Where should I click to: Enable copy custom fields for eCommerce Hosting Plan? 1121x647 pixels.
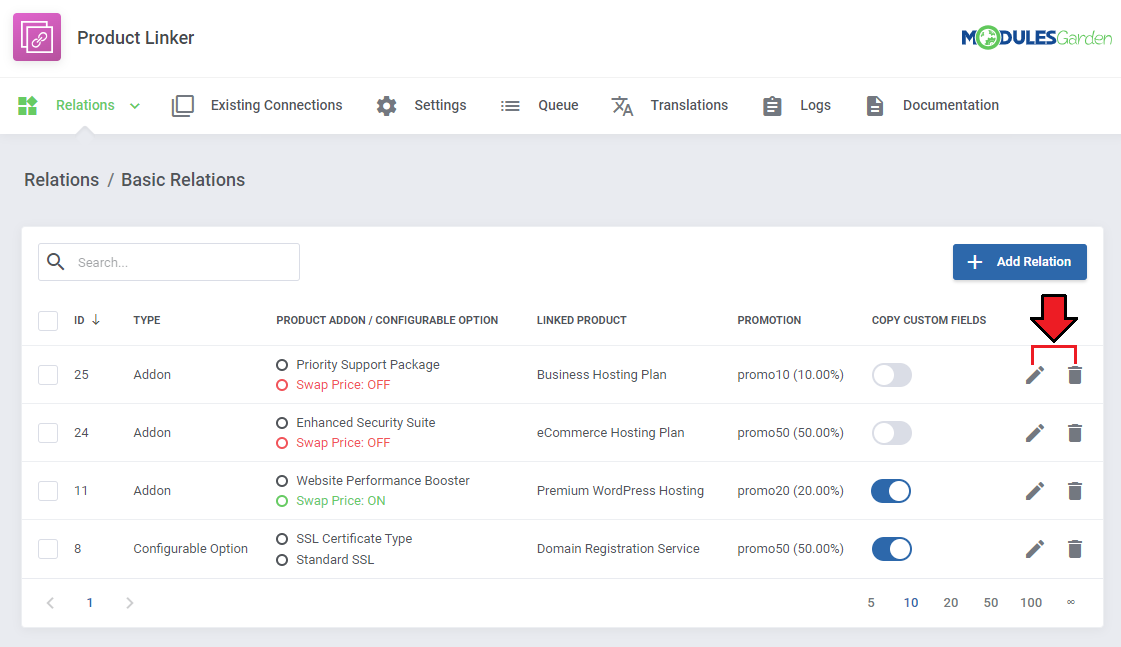coord(892,433)
